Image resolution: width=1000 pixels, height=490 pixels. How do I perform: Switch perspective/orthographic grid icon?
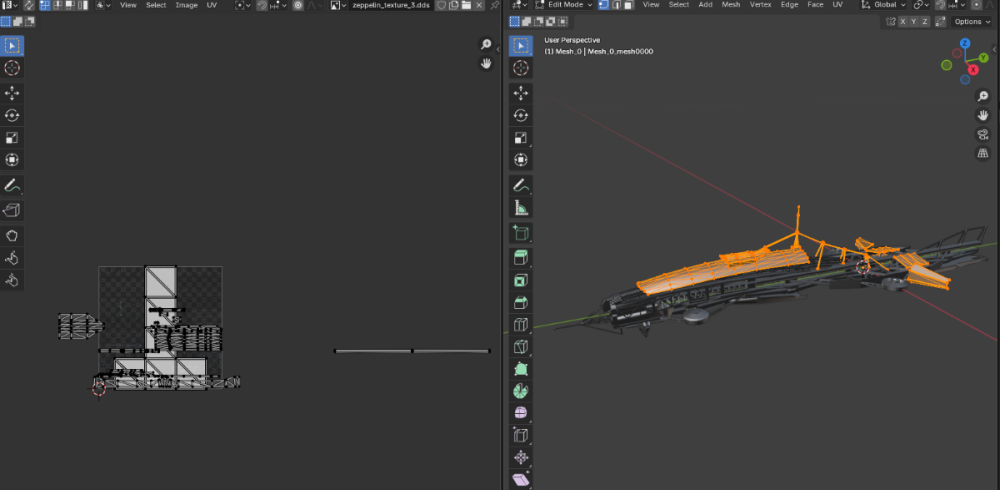pos(983,153)
